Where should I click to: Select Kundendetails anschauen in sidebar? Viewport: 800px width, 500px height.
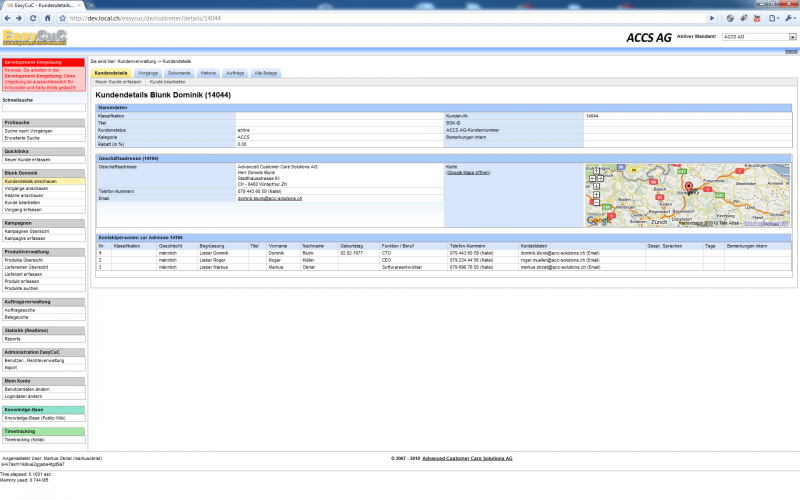pos(44,181)
